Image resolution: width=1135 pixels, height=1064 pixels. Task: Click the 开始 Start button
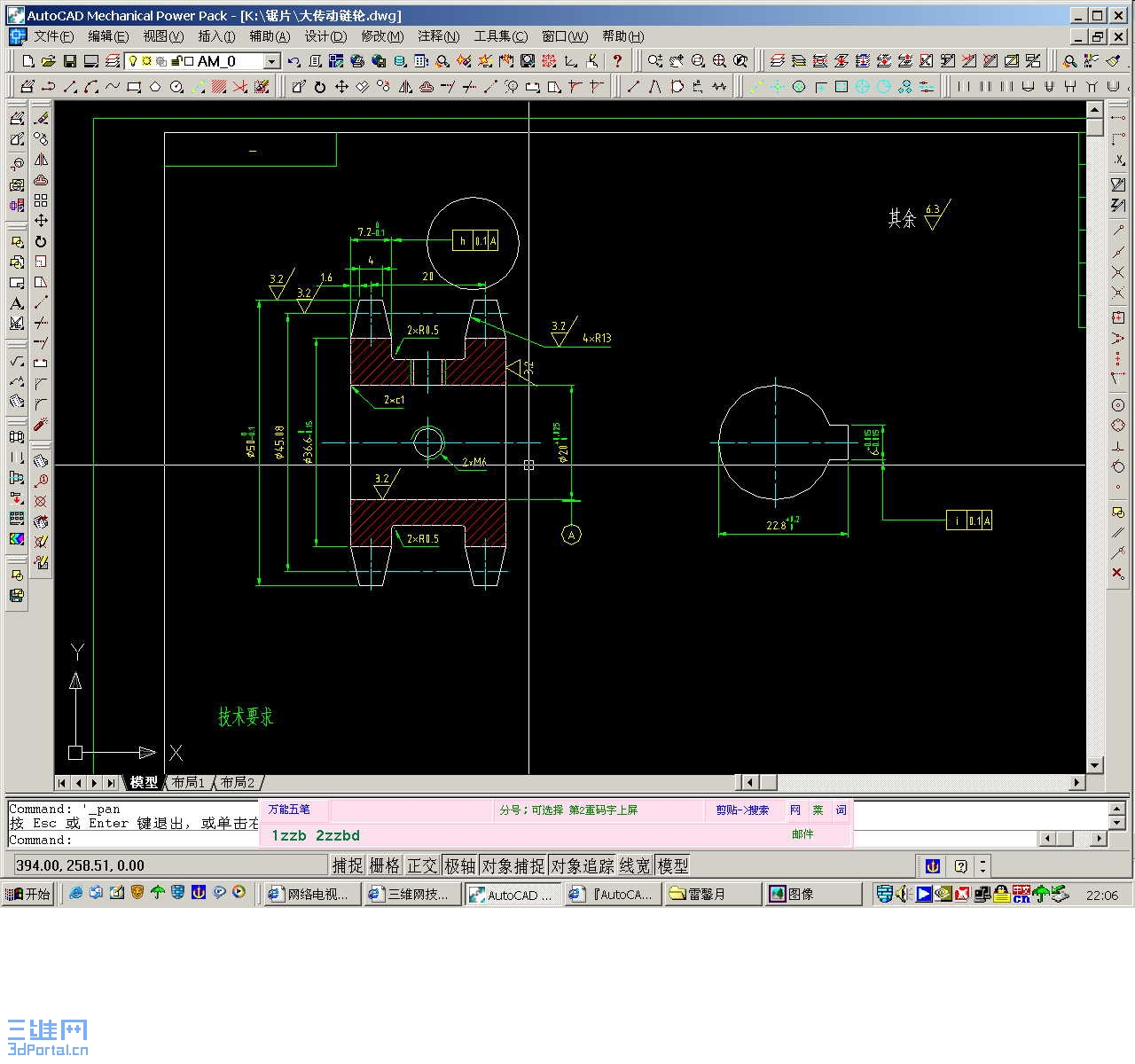[x=28, y=894]
